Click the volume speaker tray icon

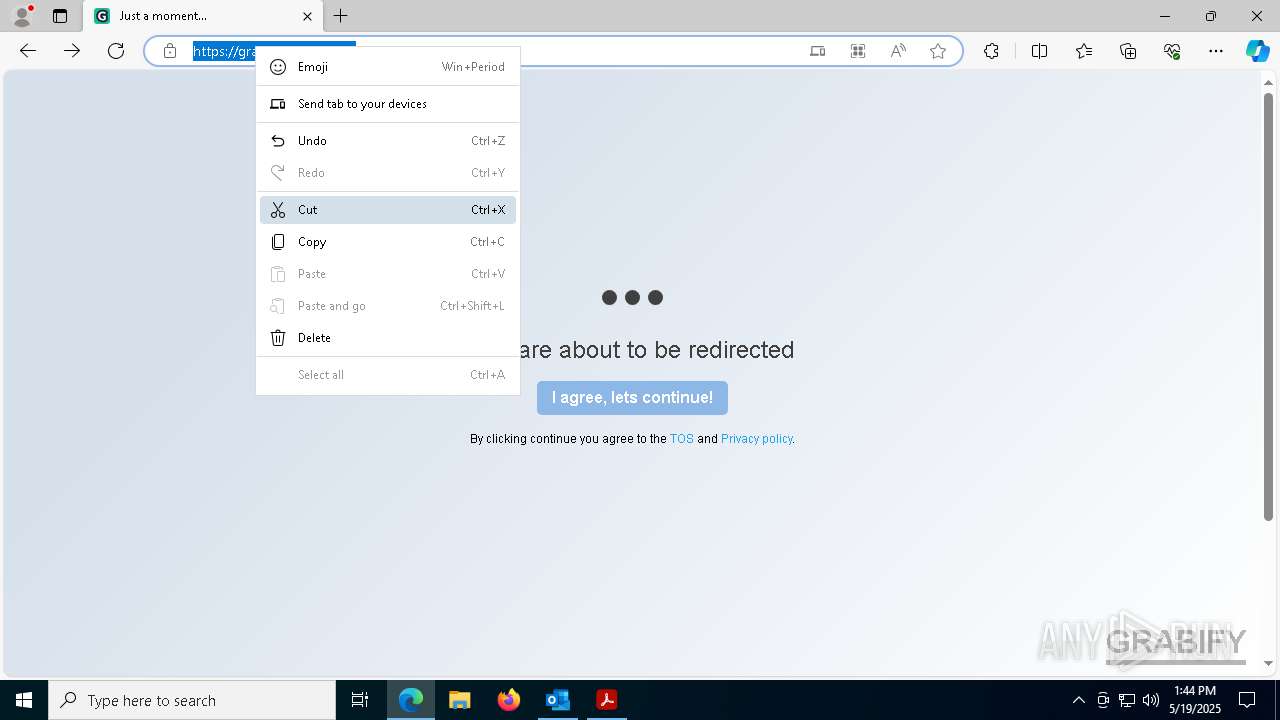pyautogui.click(x=1151, y=700)
